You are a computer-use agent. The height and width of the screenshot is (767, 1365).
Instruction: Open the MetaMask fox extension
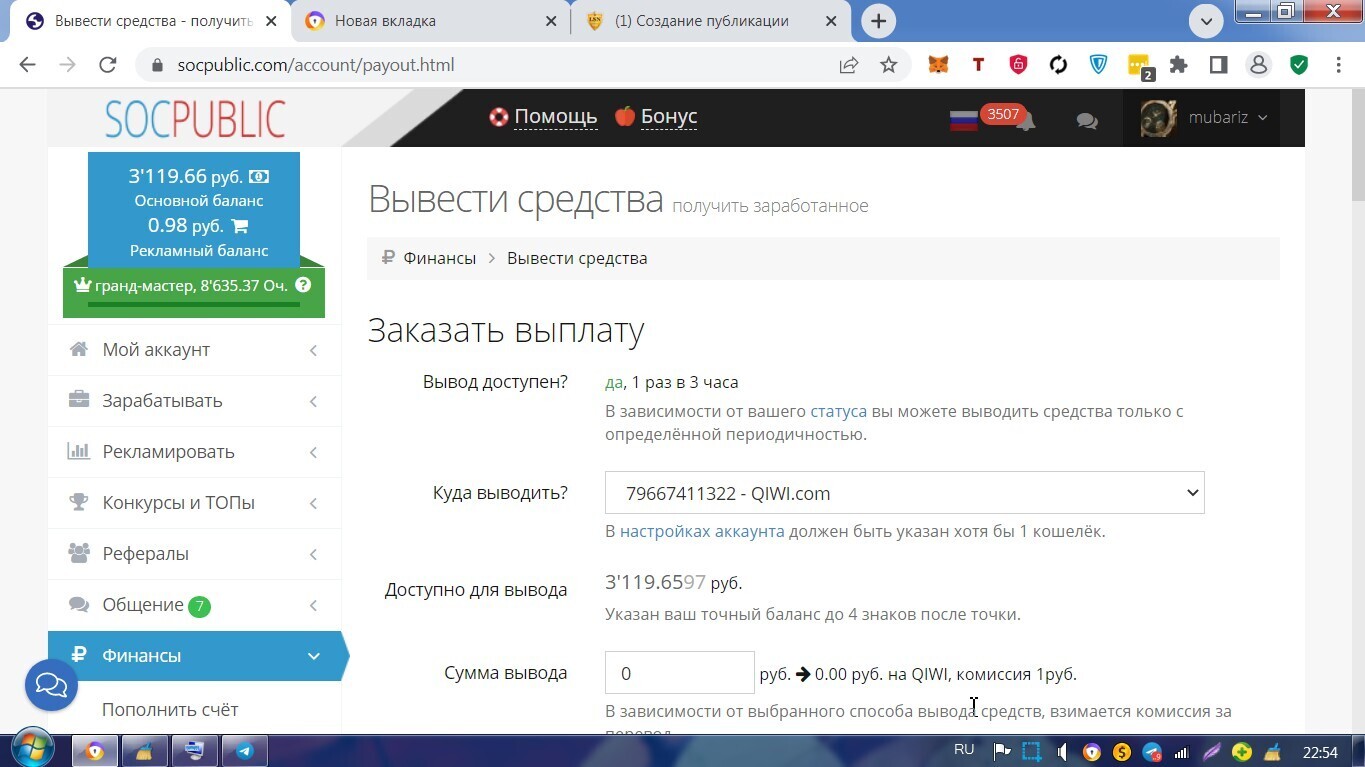[937, 64]
